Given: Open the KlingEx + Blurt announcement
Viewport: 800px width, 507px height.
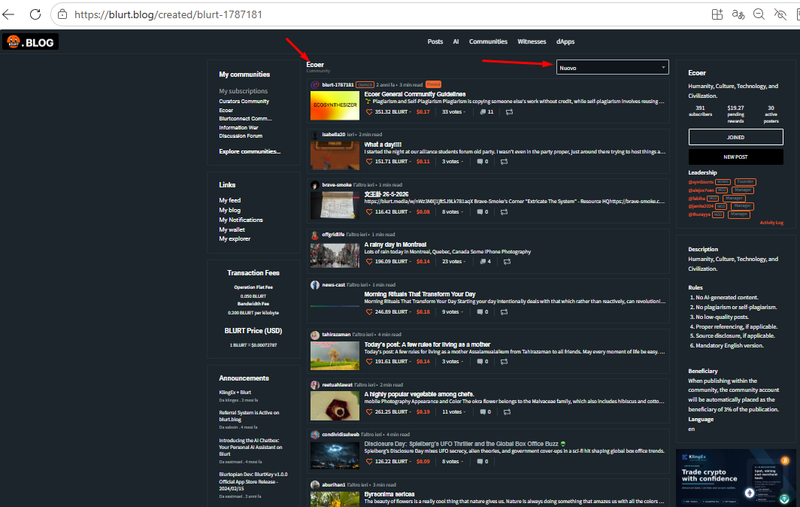Looking at the screenshot, I should coord(235,392).
